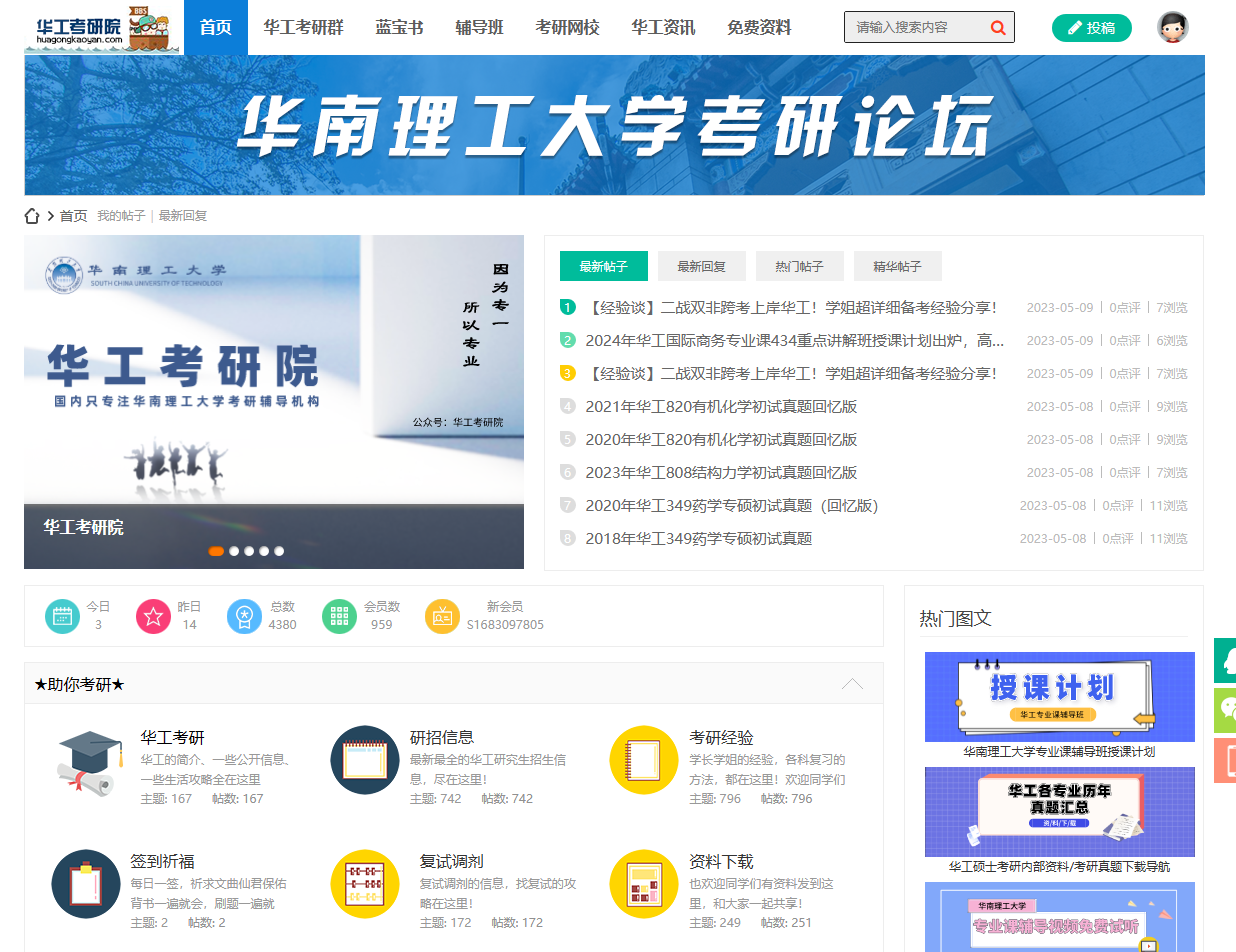Open the 资料下载 calculator icon

(644, 884)
